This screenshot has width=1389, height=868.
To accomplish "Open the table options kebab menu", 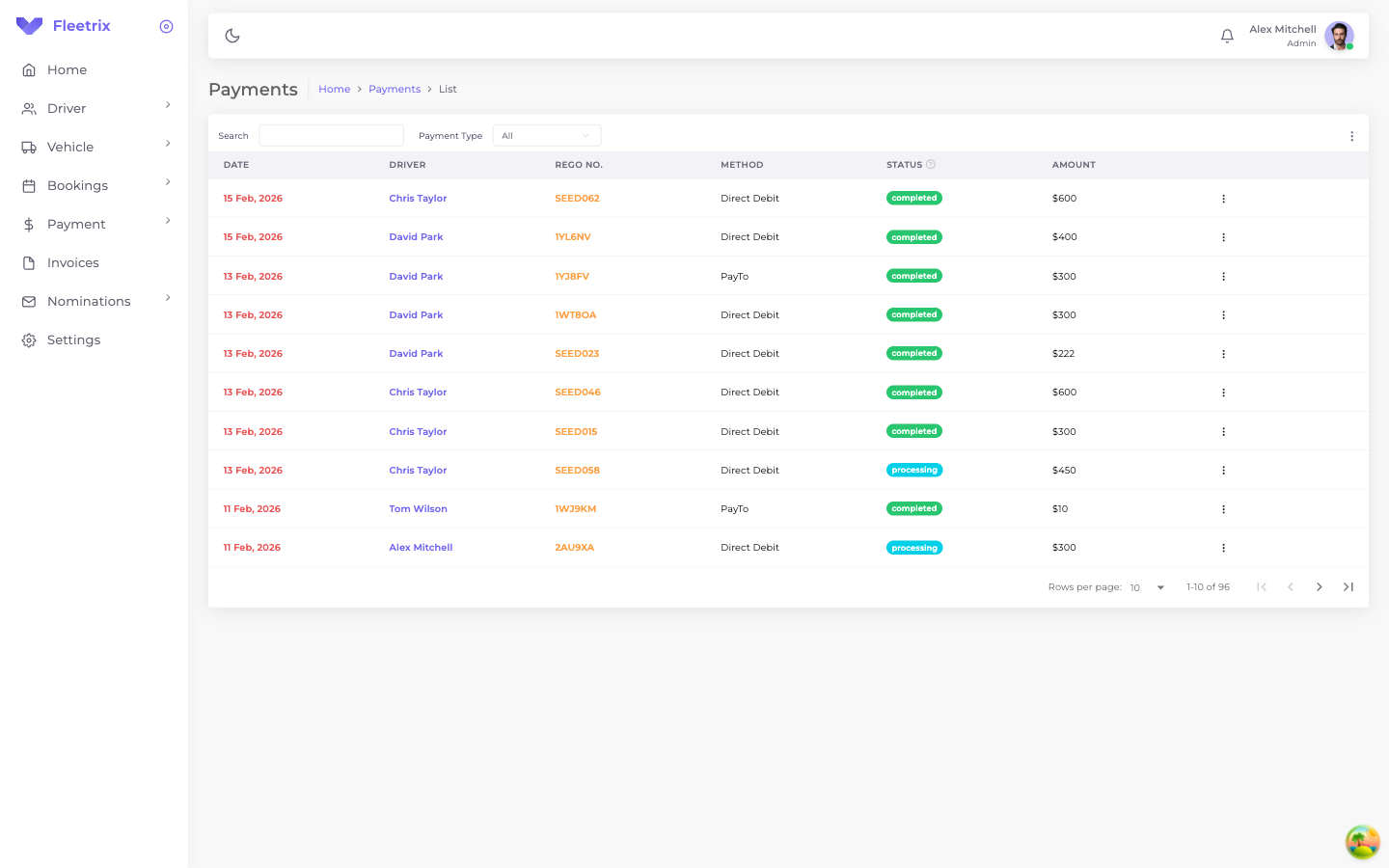I will click(x=1351, y=135).
